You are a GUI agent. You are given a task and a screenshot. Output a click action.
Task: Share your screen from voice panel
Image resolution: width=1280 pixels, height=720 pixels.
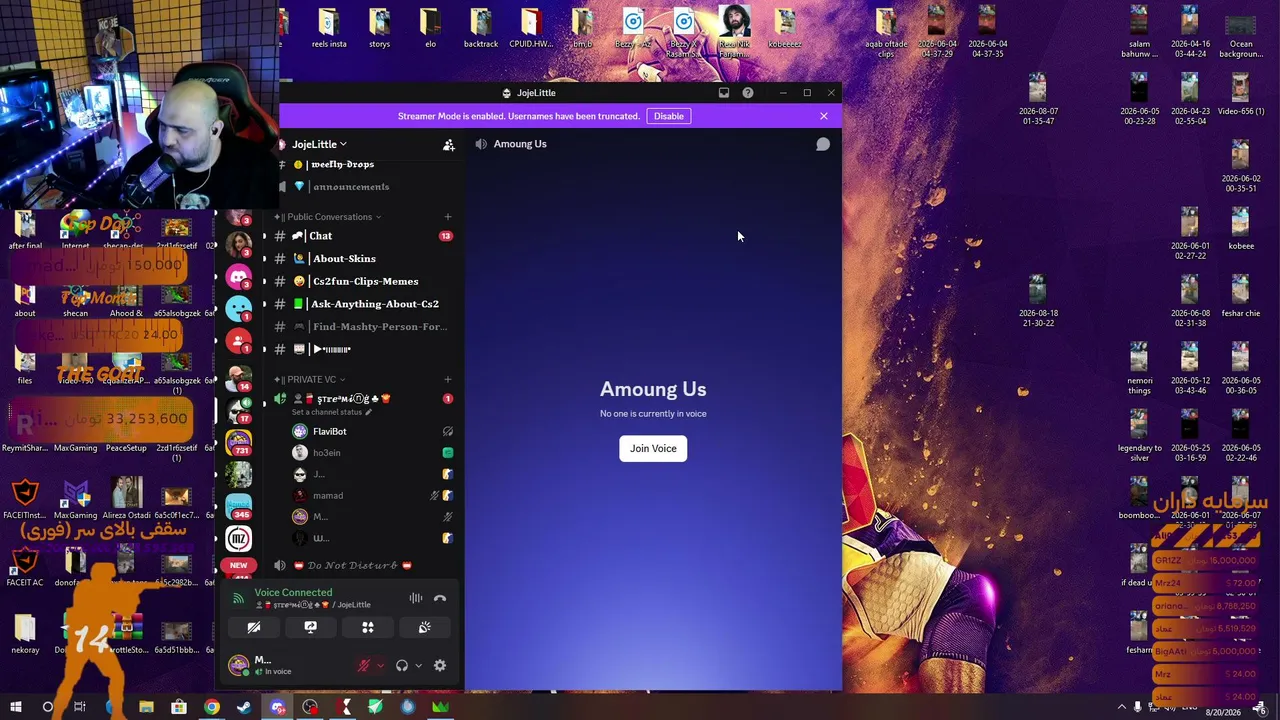coord(311,628)
